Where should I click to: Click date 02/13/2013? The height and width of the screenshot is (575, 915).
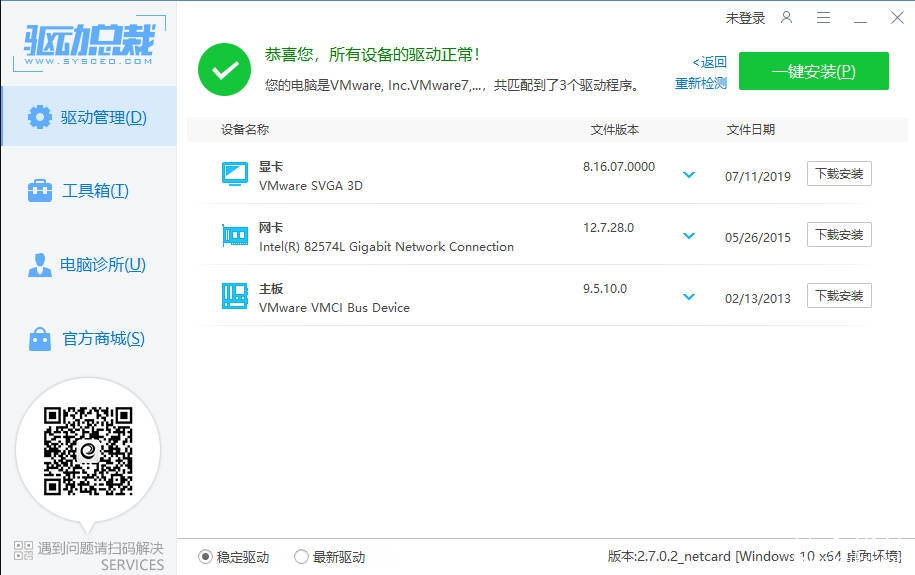[757, 298]
